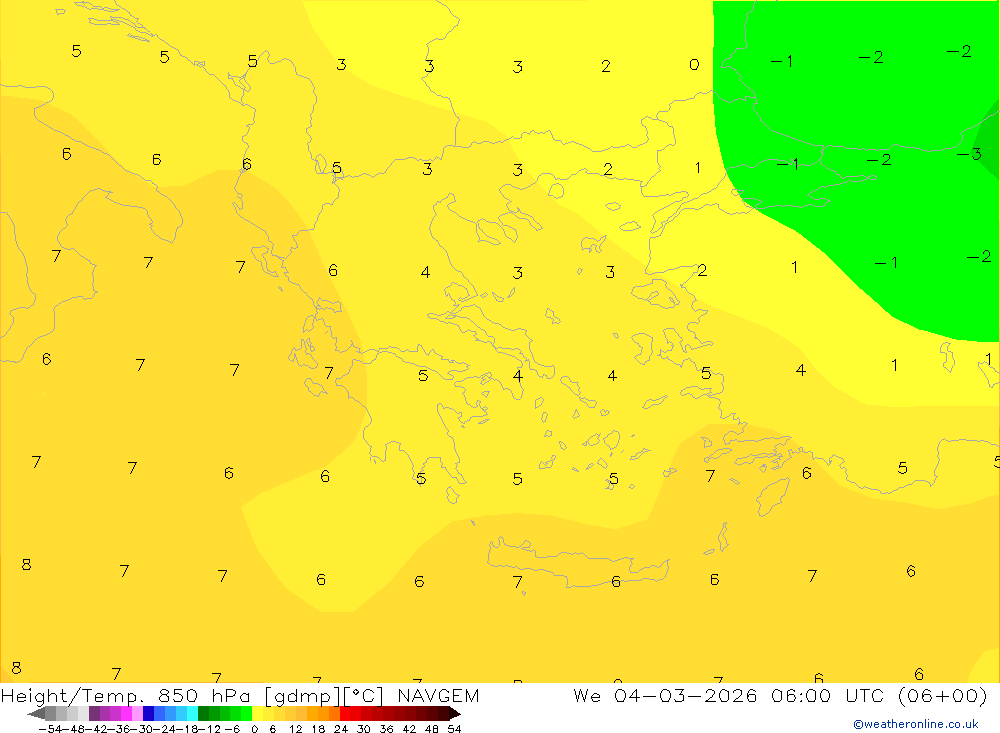Image resolution: width=1000 pixels, height=733 pixels.
Task: Click the '24' legend scale label
Action: tap(341, 729)
